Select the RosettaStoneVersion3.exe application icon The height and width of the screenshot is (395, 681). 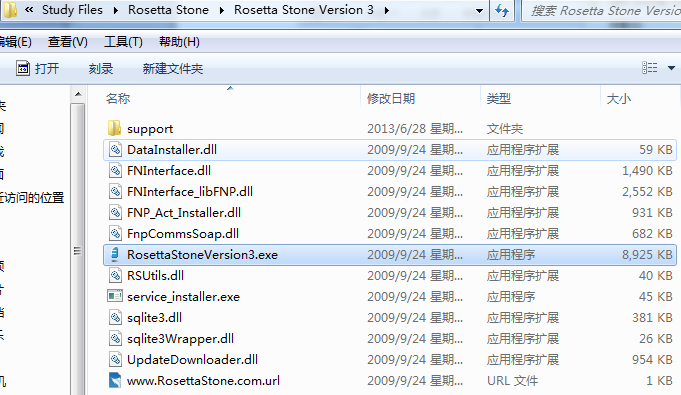115,254
